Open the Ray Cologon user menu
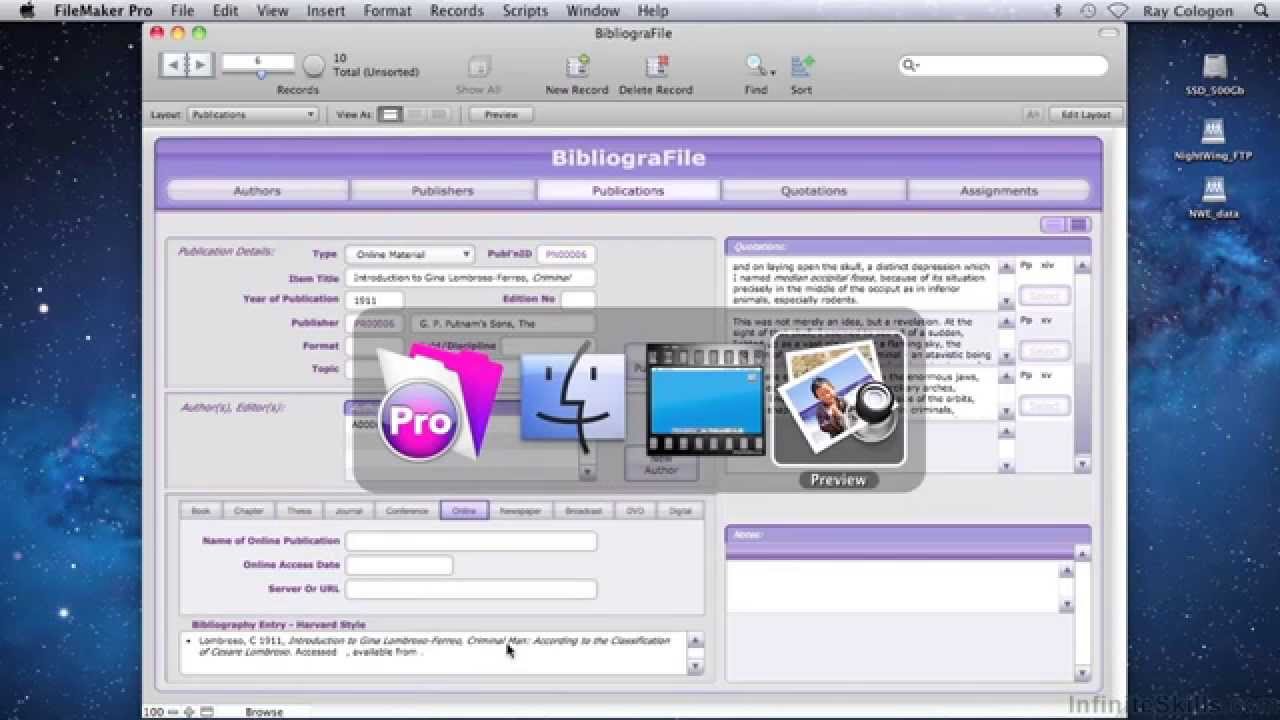This screenshot has width=1280, height=720. [x=1188, y=11]
